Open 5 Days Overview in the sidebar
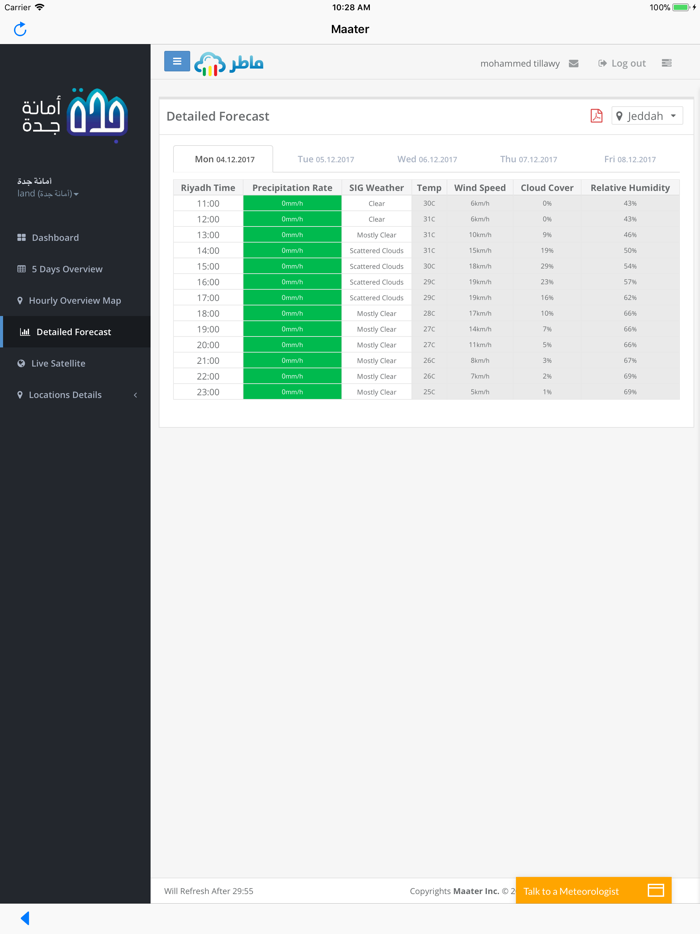 pos(66,269)
